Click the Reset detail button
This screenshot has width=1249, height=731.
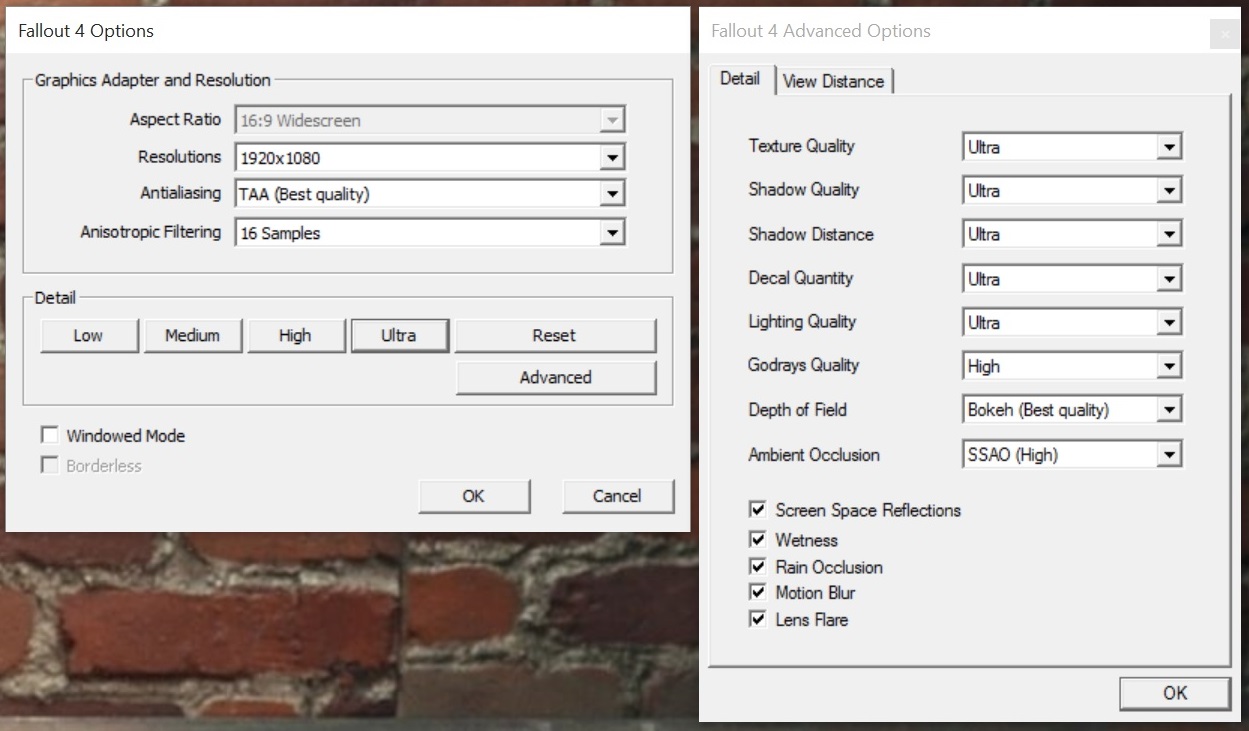pyautogui.click(x=555, y=336)
